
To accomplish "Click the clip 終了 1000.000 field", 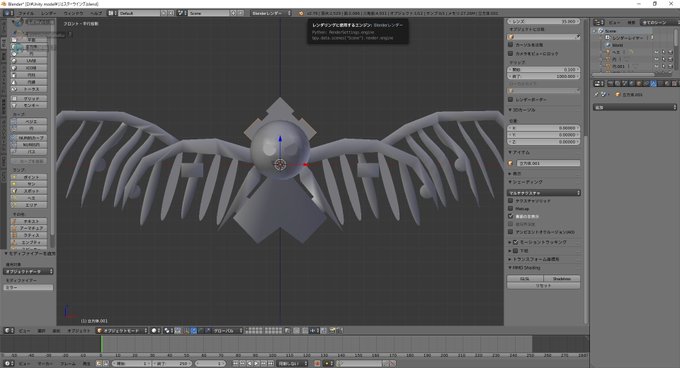I will pyautogui.click(x=544, y=76).
